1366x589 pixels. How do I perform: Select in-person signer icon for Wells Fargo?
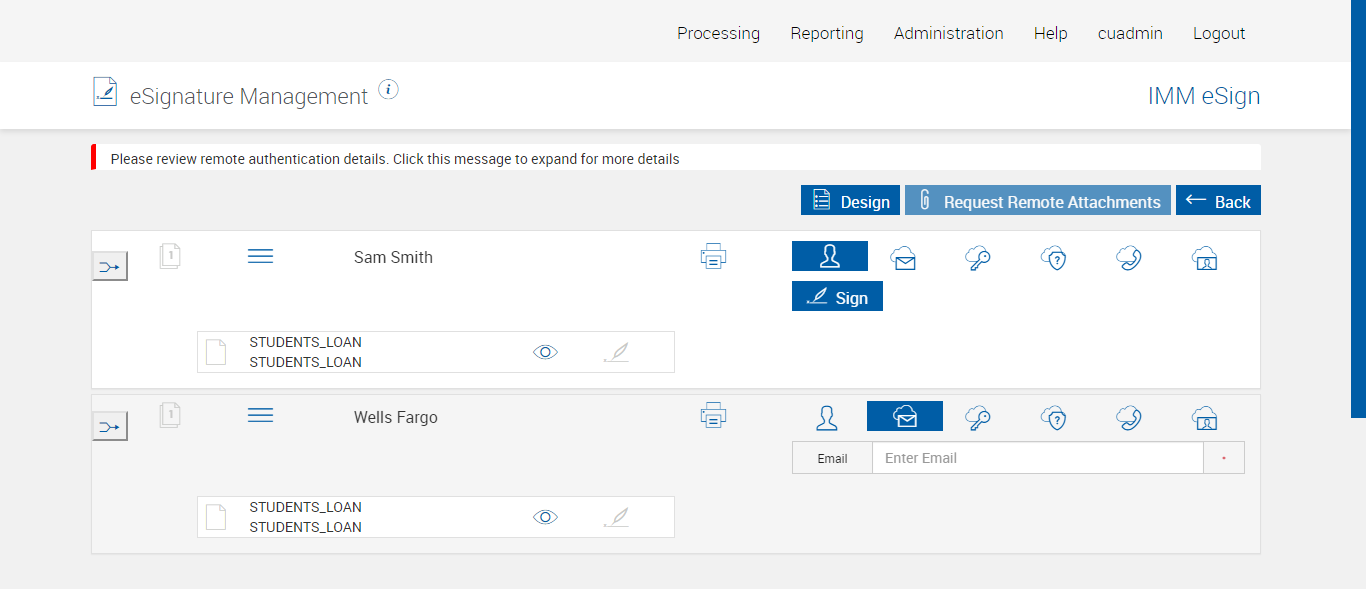827,417
